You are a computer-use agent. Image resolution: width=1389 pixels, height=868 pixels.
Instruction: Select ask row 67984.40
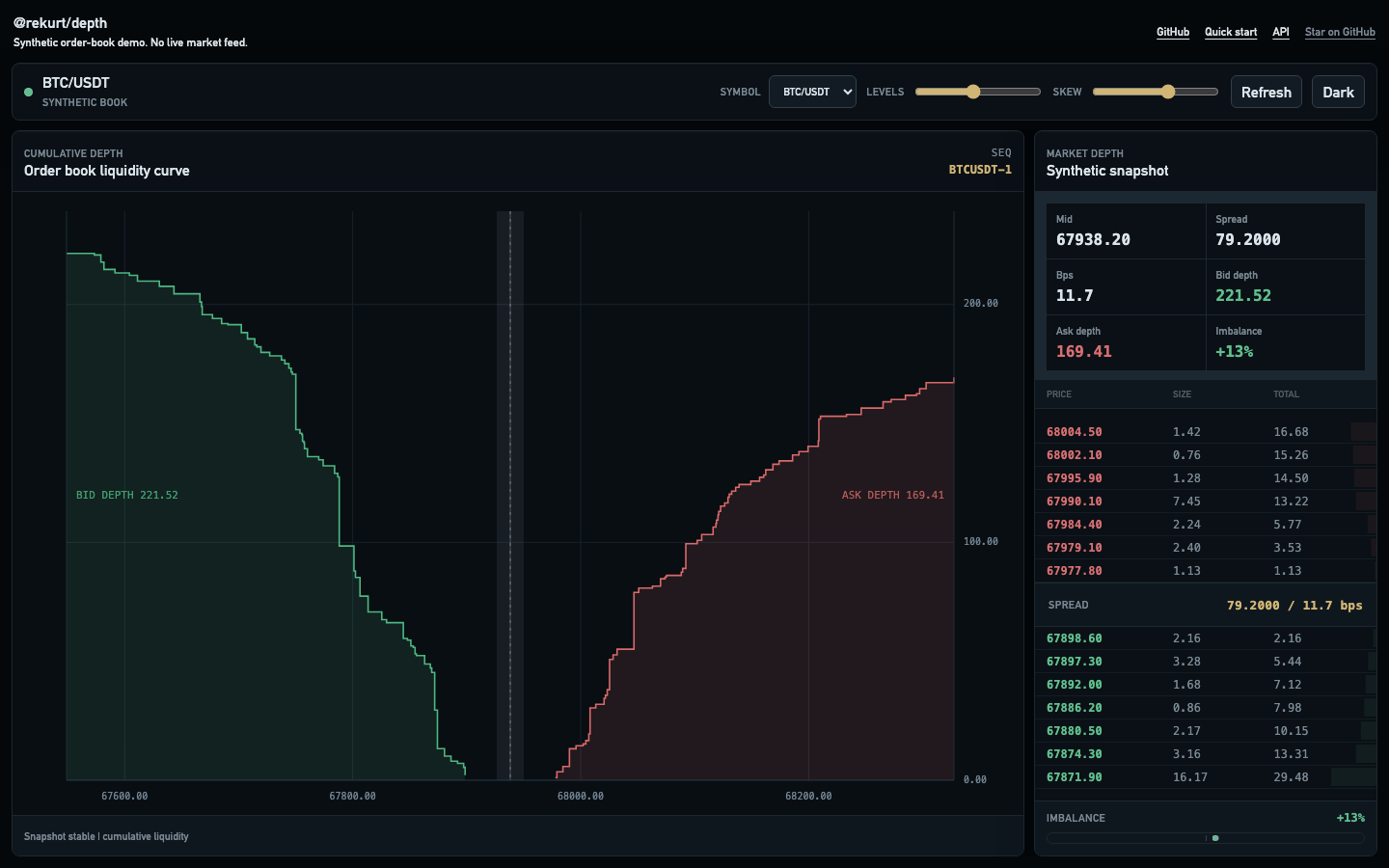click(1206, 525)
